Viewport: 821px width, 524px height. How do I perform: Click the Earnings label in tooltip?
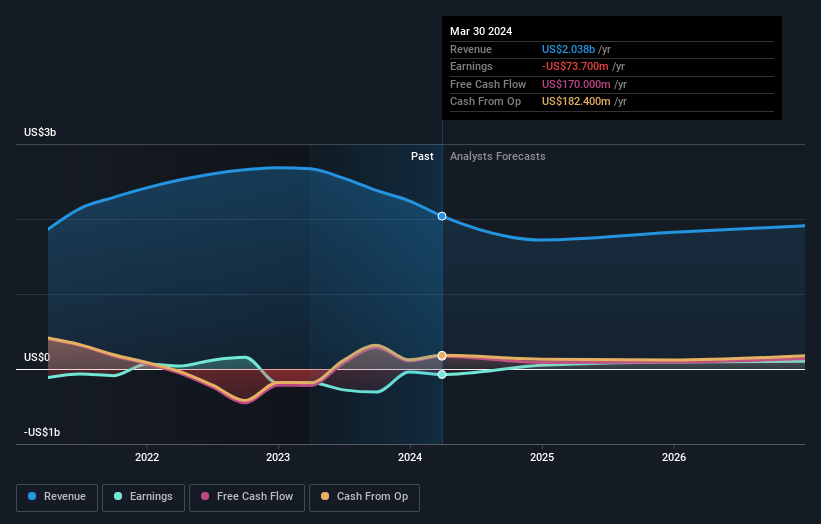(x=471, y=66)
